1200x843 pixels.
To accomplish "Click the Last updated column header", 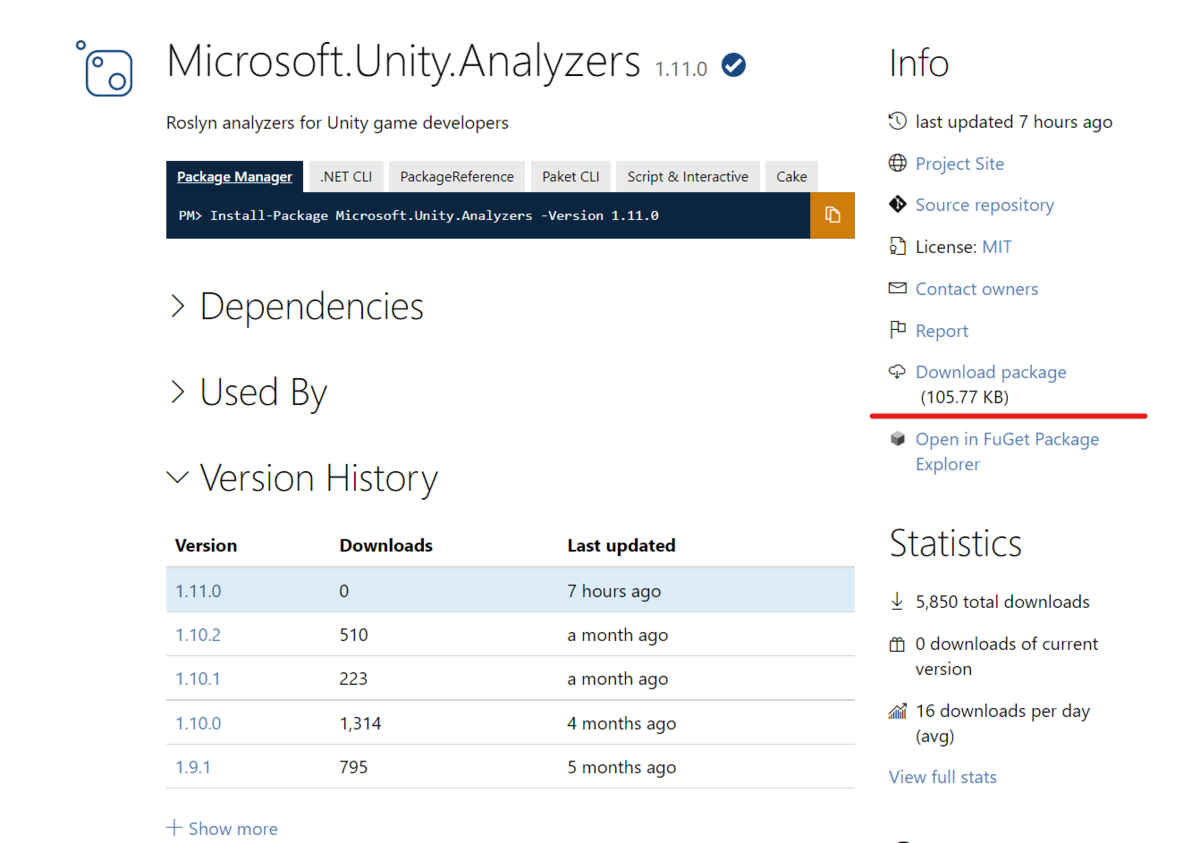I will 621,545.
